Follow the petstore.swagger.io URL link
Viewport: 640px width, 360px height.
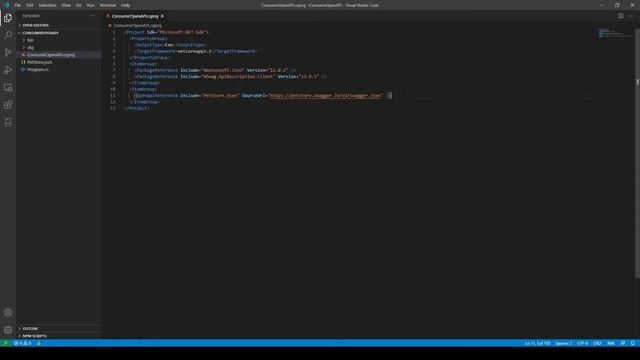325,96
